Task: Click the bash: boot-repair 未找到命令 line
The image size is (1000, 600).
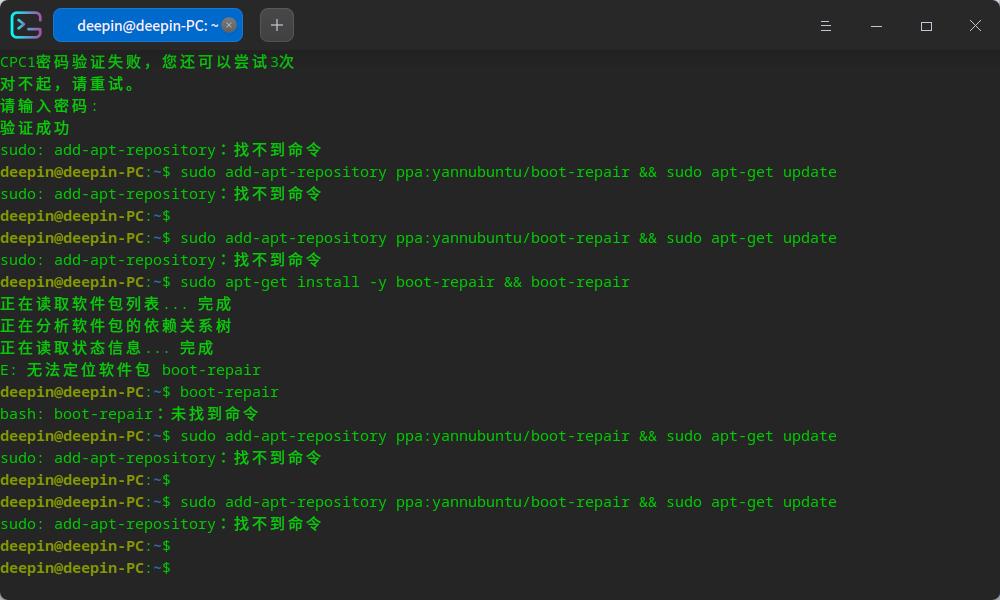Action: tap(130, 413)
